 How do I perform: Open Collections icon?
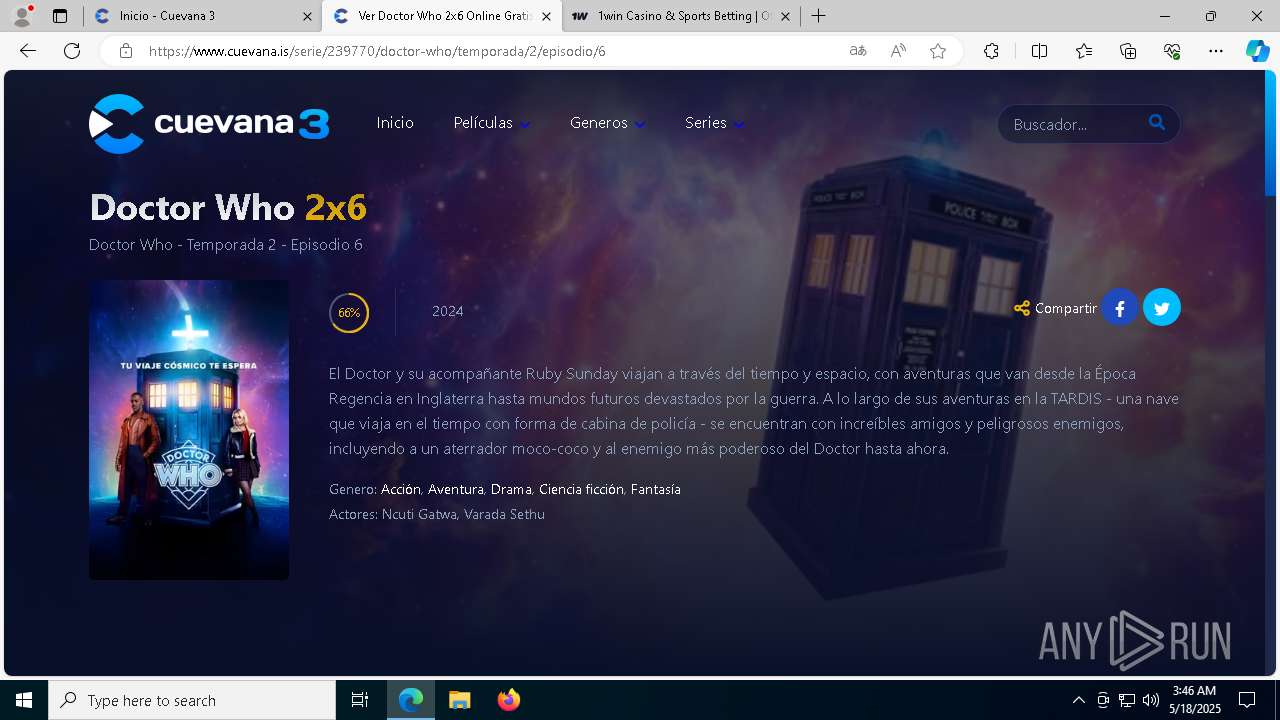coord(1128,51)
